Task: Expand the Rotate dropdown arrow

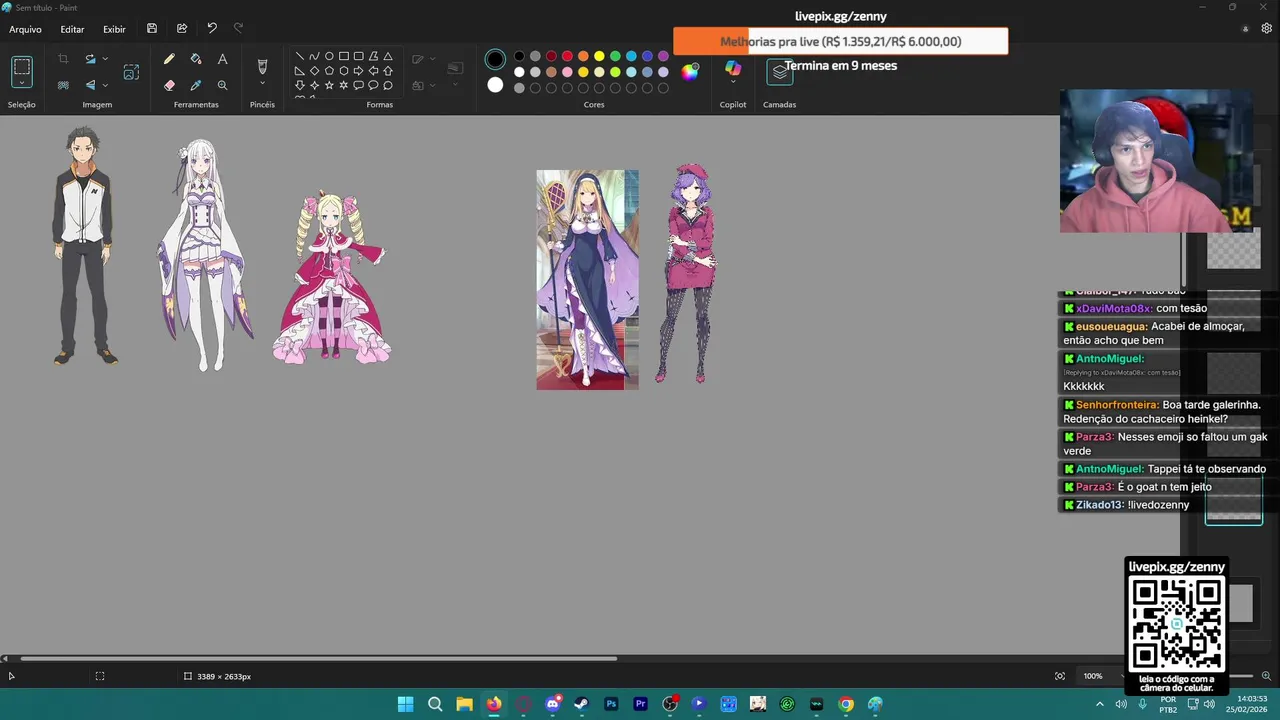Action: point(105,59)
